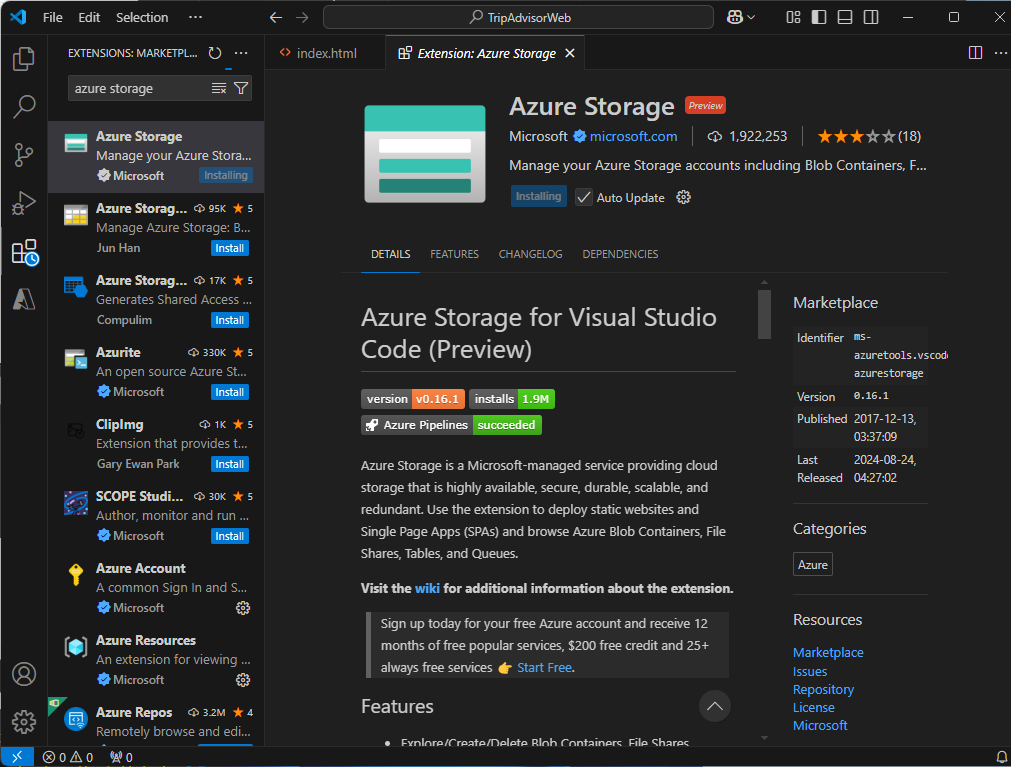Open the Search view in activity bar
Image resolution: width=1011 pixels, height=767 pixels.
24,106
